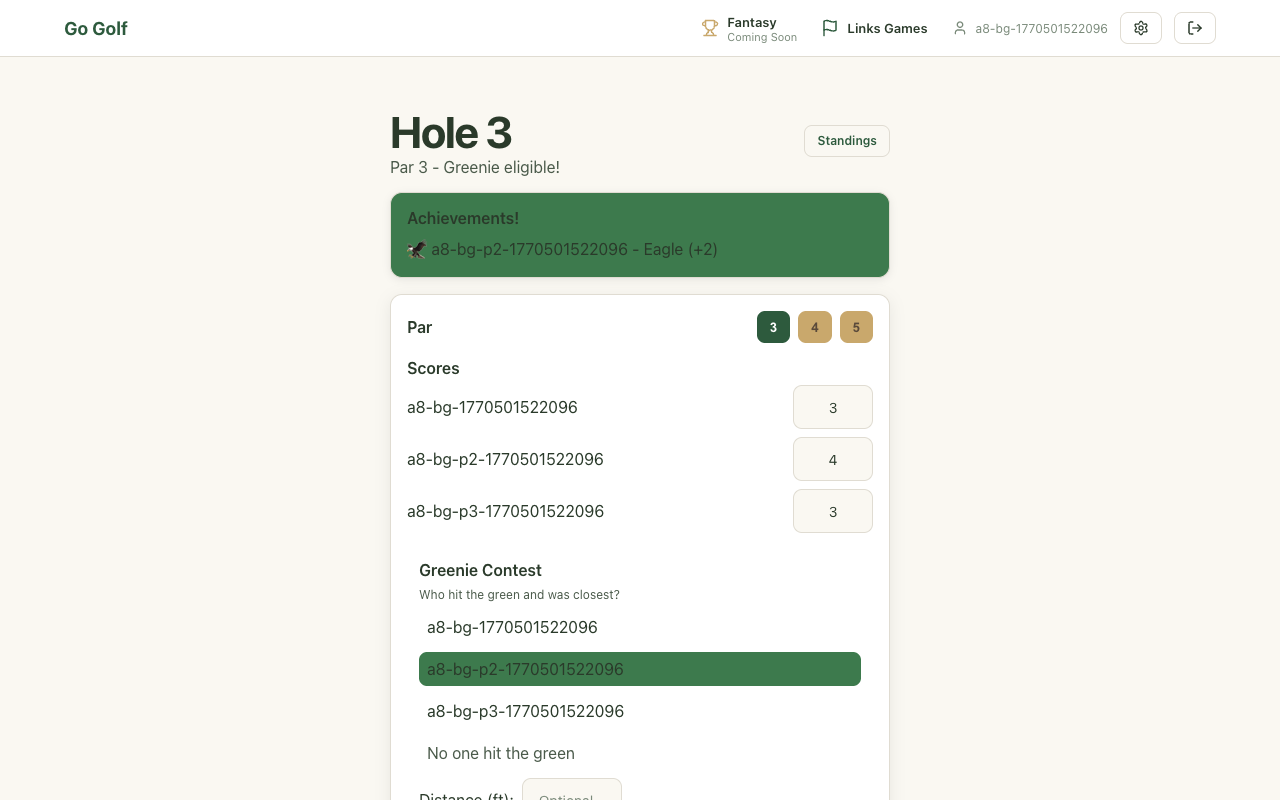Click the Links Games flag icon
This screenshot has height=800, width=1280.
point(830,29)
